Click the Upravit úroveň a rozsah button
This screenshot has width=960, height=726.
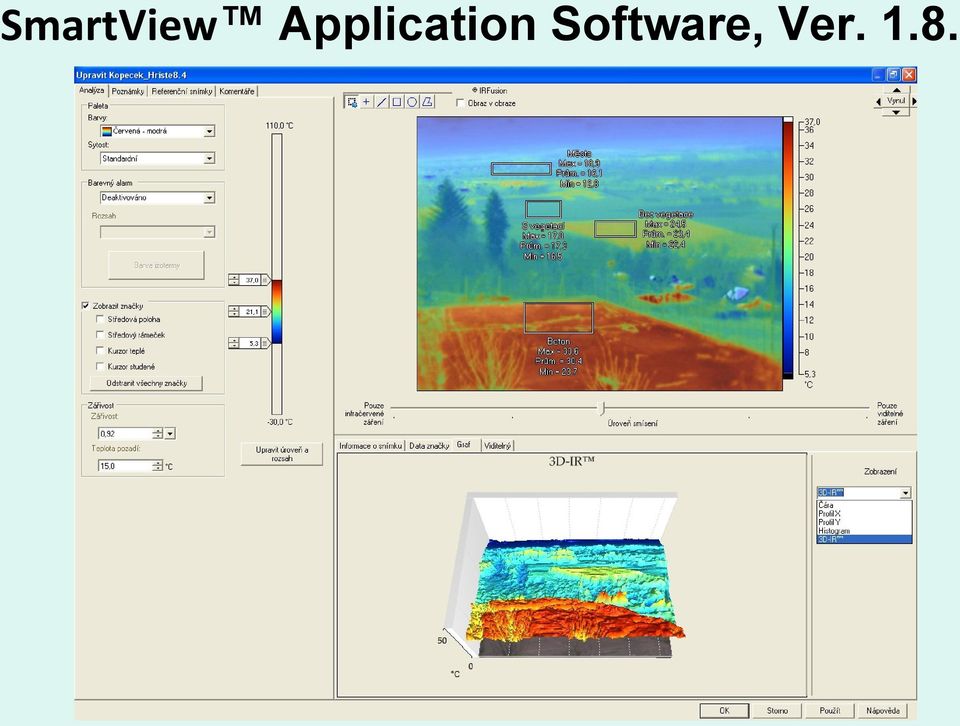(282, 454)
